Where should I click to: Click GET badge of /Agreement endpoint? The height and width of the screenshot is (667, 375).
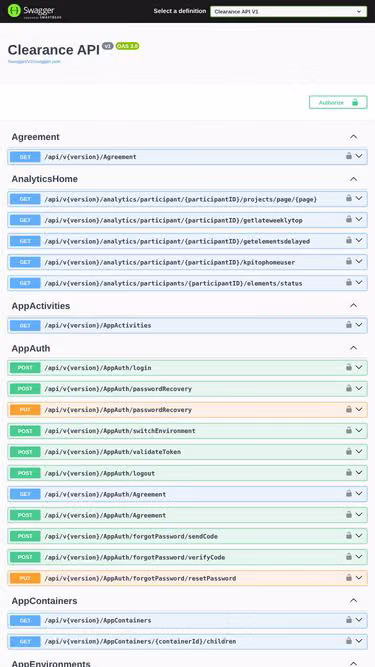(25, 157)
